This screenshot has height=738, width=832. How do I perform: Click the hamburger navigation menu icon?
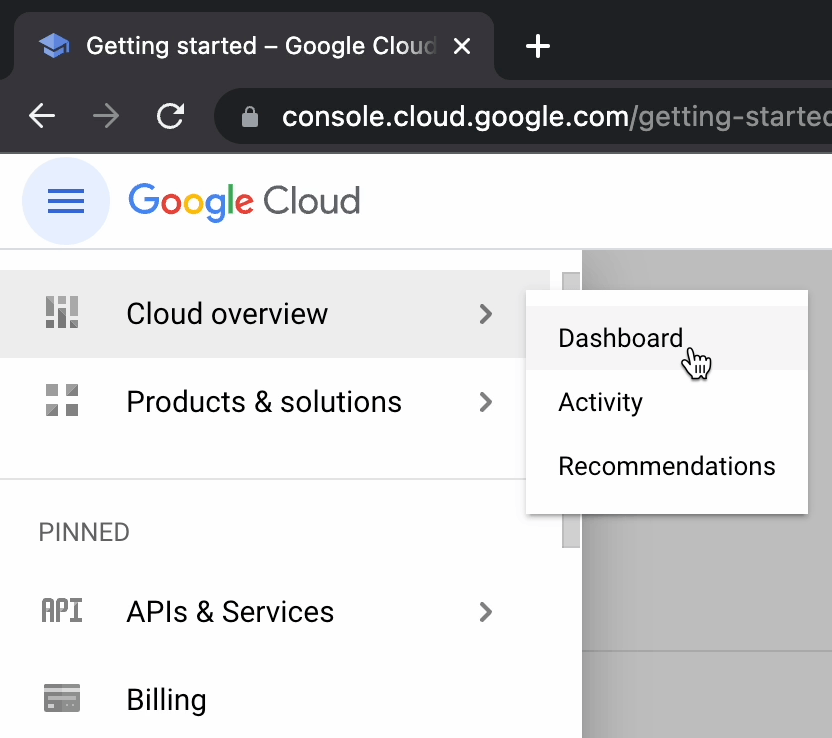66,202
